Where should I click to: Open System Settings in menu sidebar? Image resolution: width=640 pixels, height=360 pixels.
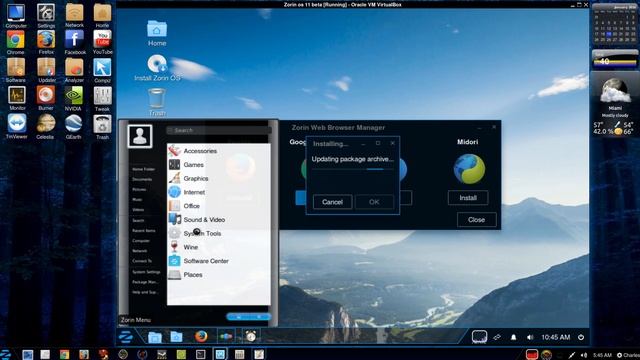[146, 272]
